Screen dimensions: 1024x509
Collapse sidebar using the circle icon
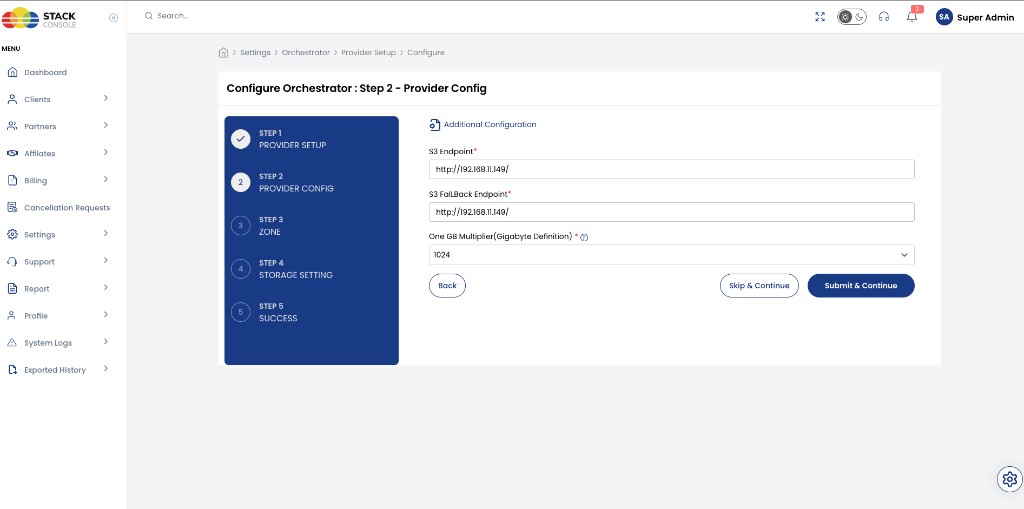113,18
